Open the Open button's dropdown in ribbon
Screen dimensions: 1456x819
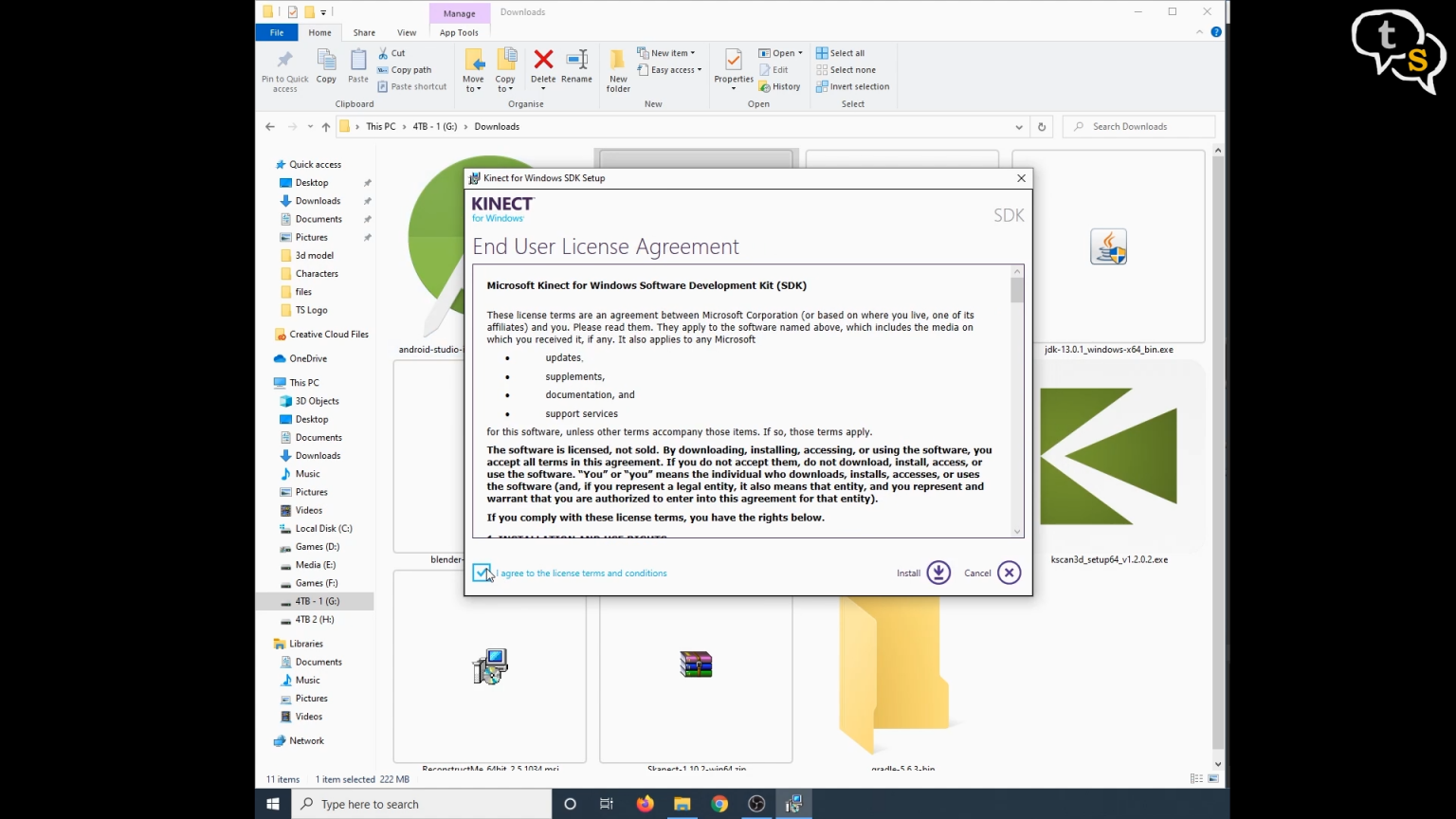800,53
